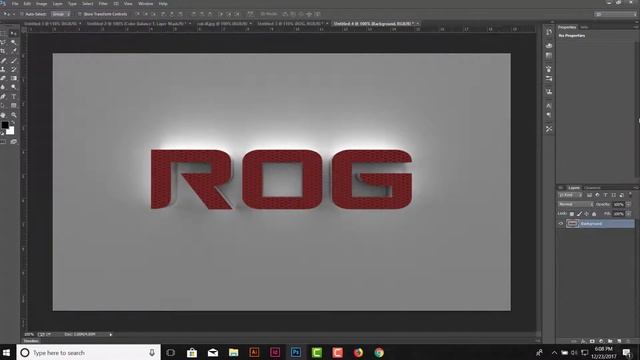Create a new layer in Layers panel

pos(619,341)
